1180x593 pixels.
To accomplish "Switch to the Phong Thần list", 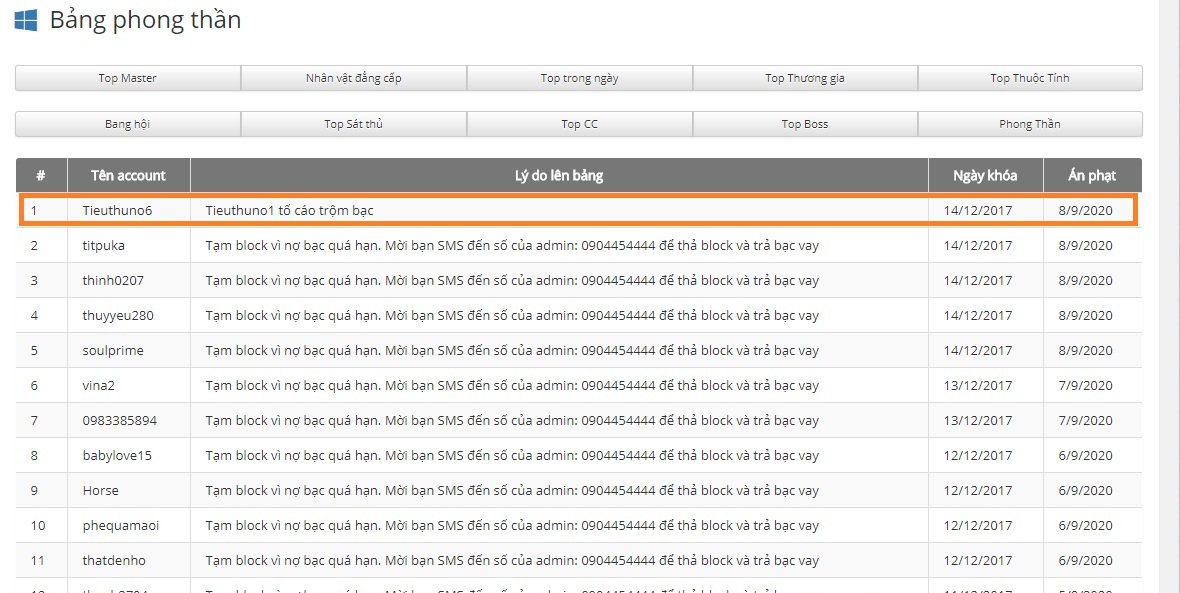I will [x=1030, y=124].
